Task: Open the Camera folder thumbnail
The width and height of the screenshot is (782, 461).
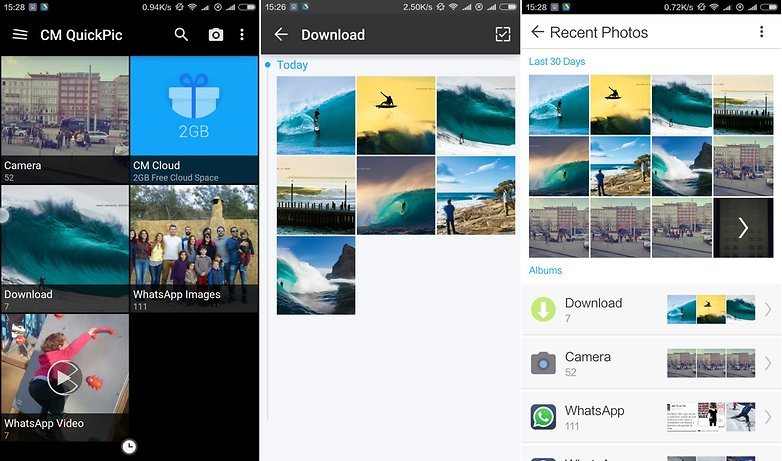Action: (x=65, y=119)
